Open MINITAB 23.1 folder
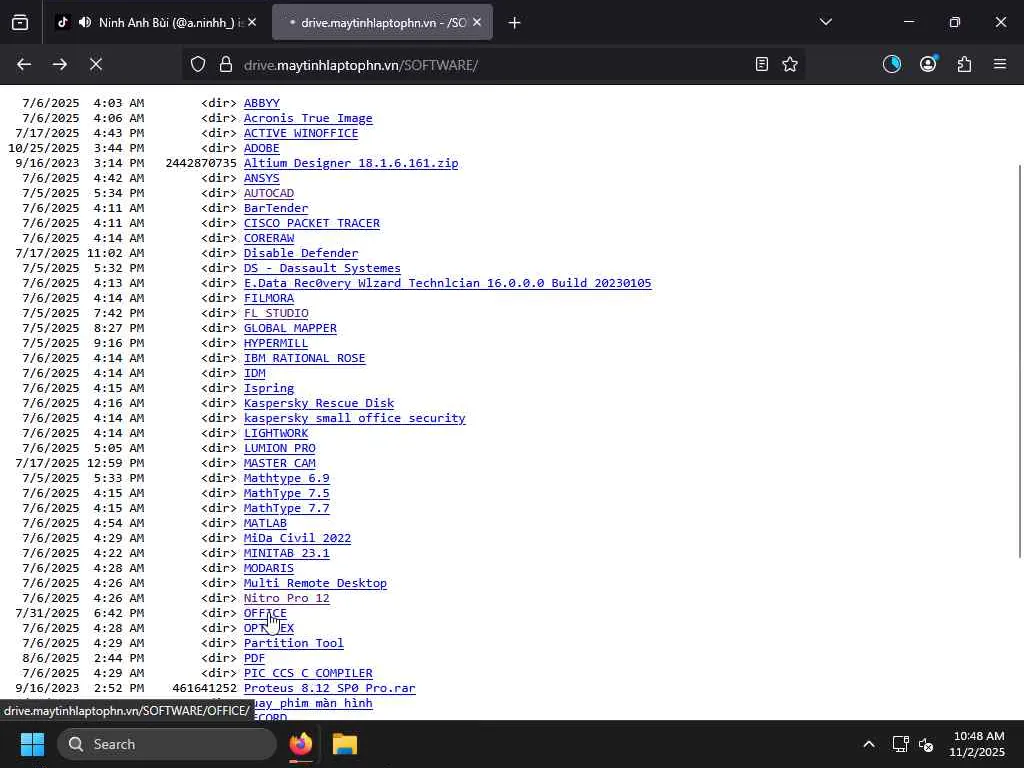 click(x=286, y=554)
